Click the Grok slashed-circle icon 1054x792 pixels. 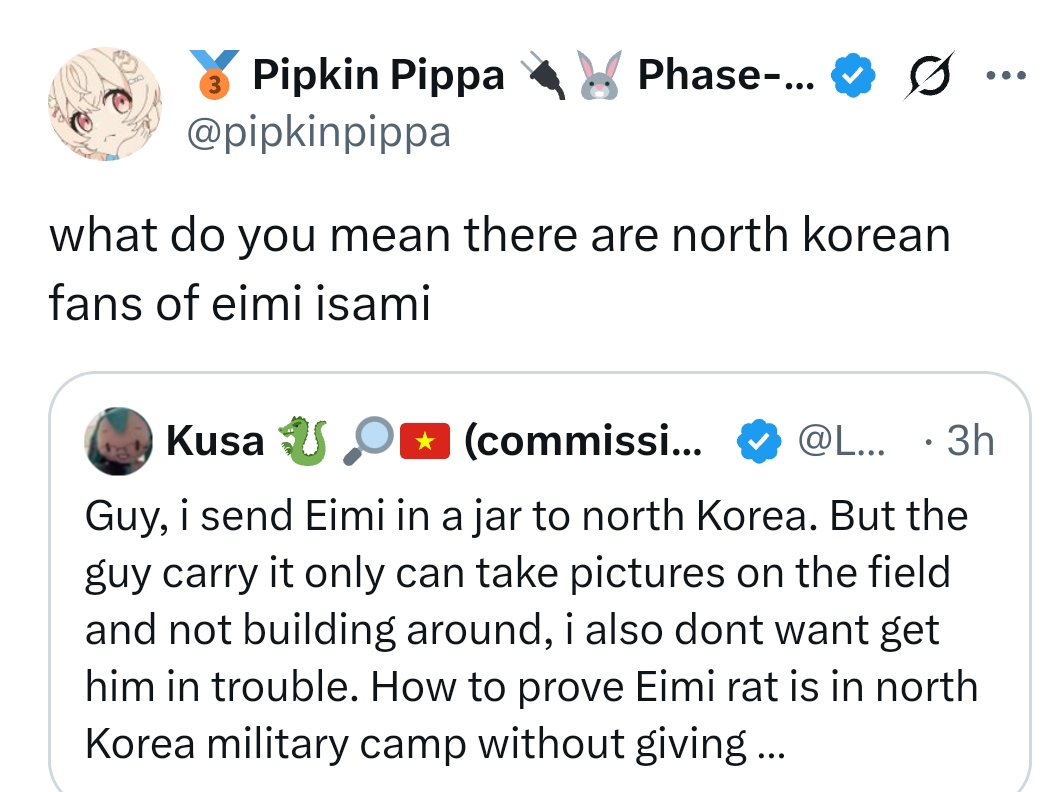[x=928, y=77]
